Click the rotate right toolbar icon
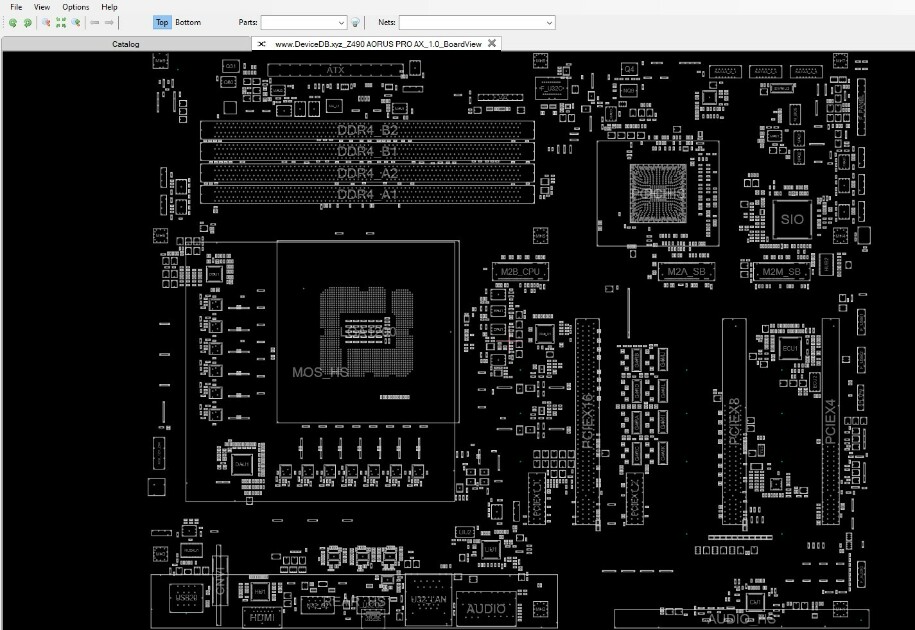The width and height of the screenshot is (915, 630). pyautogui.click(x=27, y=23)
